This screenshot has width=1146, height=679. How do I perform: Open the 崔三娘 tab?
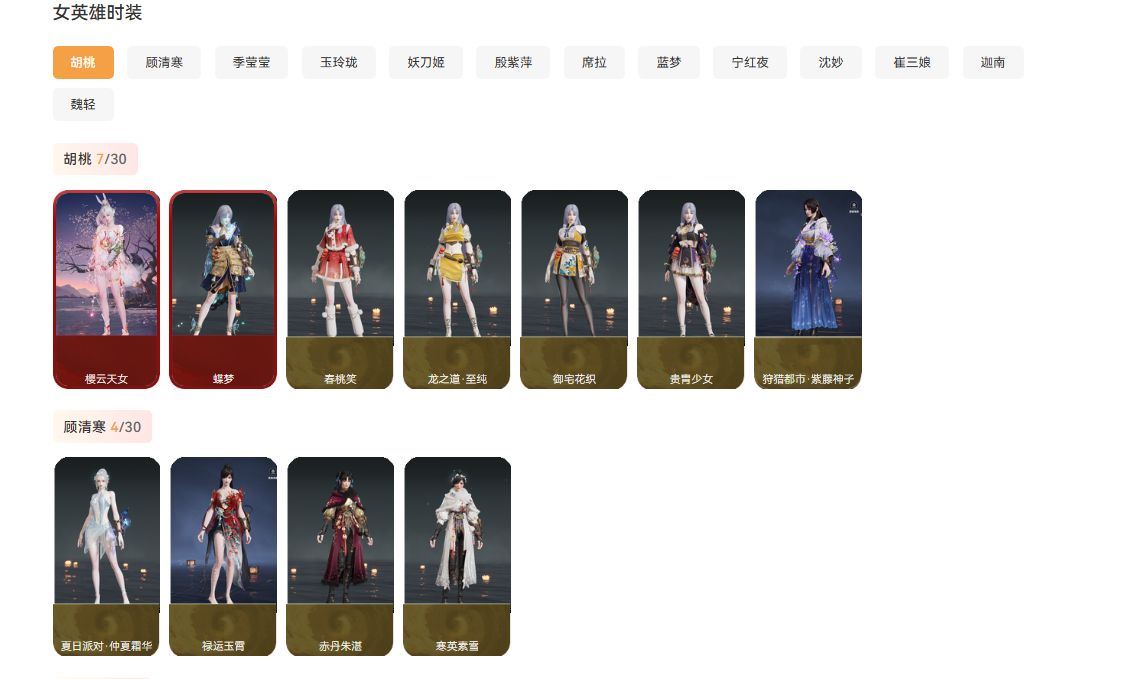tap(912, 62)
